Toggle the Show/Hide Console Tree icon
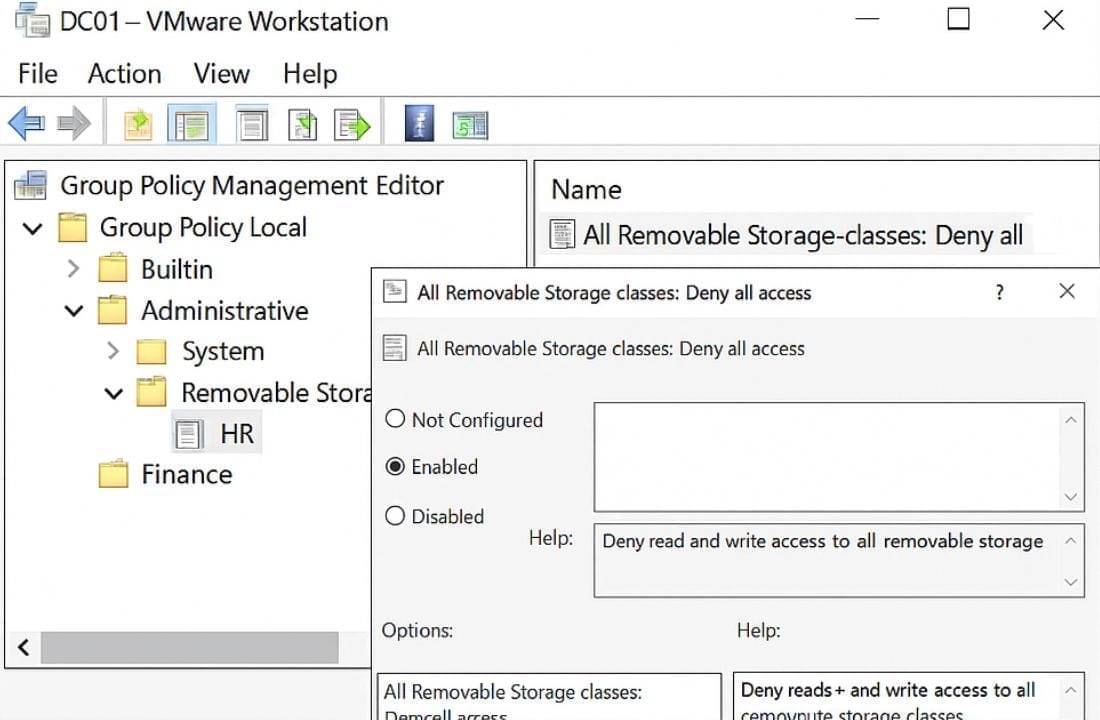 point(190,124)
